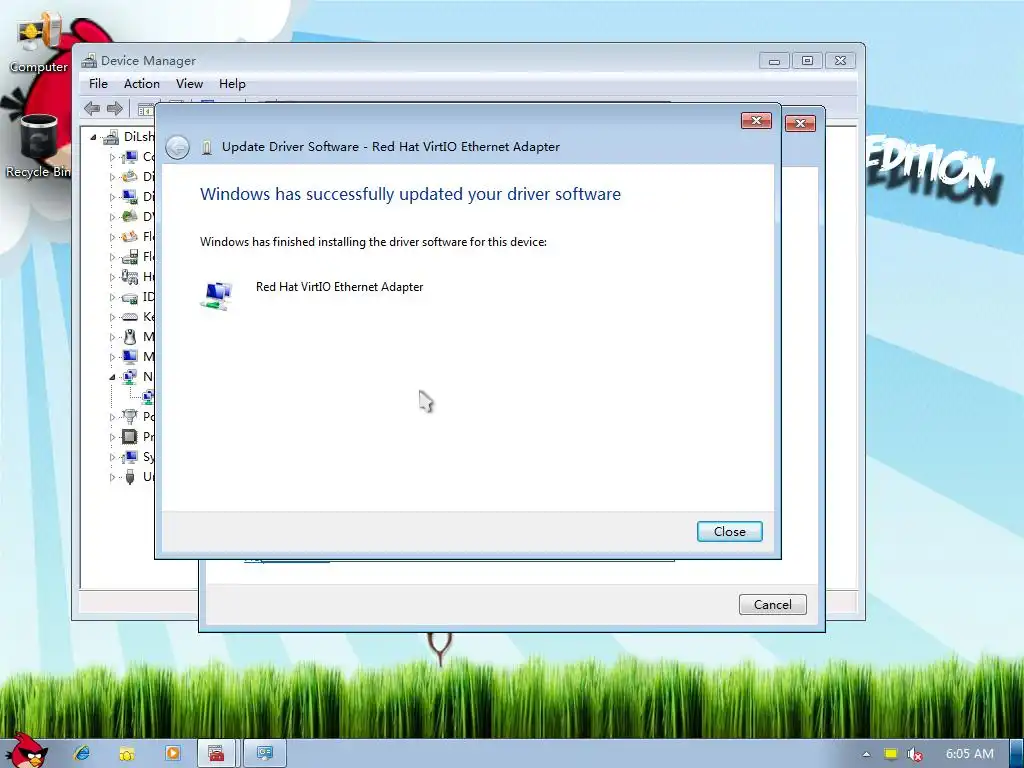Collapse the Network adapters category
The height and width of the screenshot is (768, 1024).
pos(112,377)
